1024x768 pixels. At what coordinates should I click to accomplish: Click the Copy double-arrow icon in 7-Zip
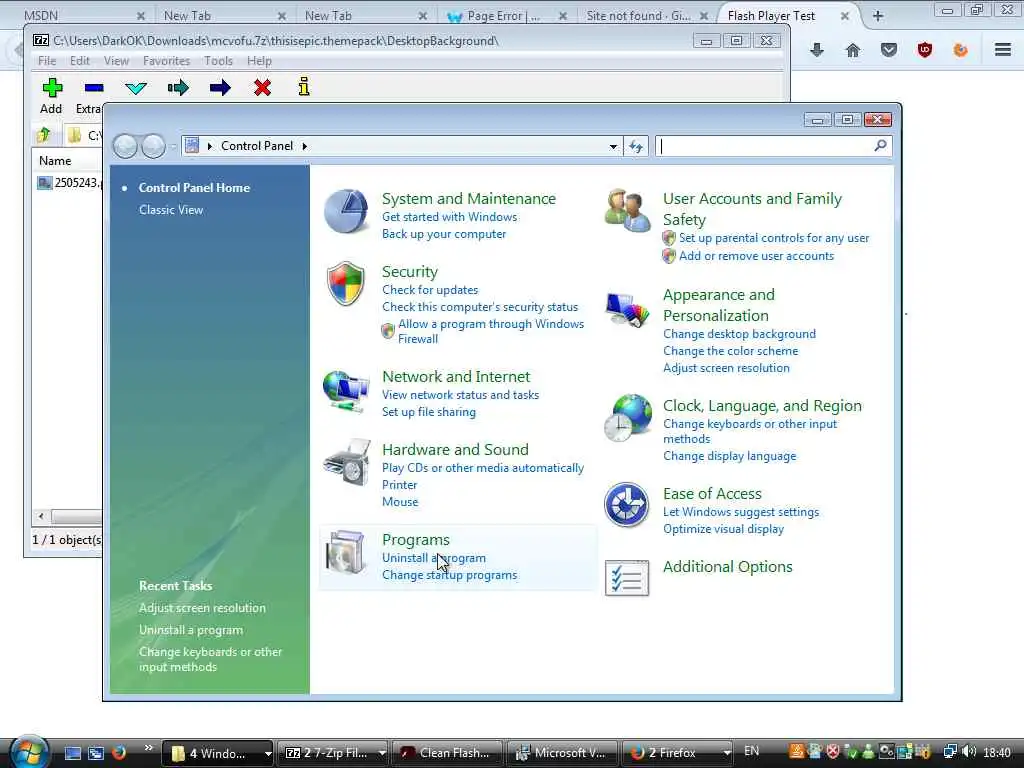[178, 88]
